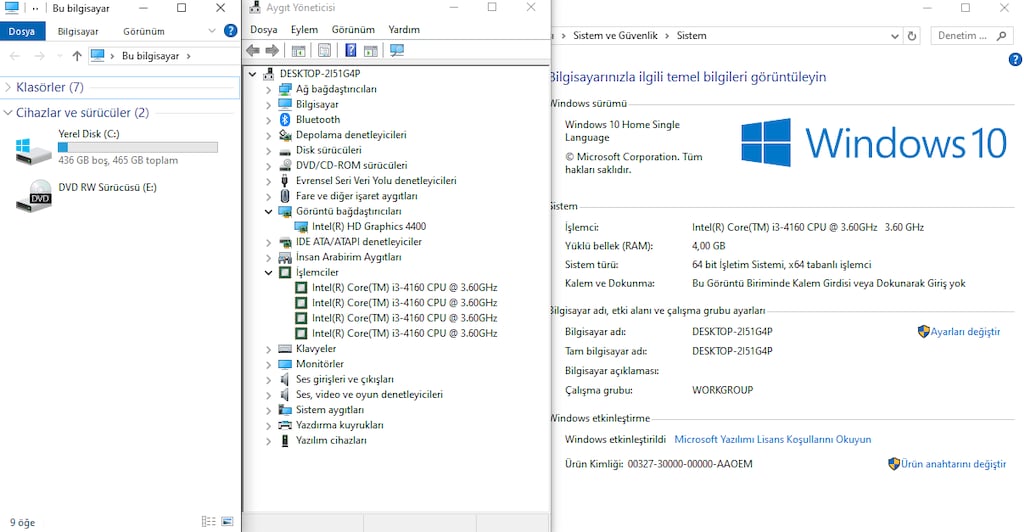This screenshot has width=1024, height=532.
Task: Select Depolama denetleyicileri row
Action: point(351,135)
